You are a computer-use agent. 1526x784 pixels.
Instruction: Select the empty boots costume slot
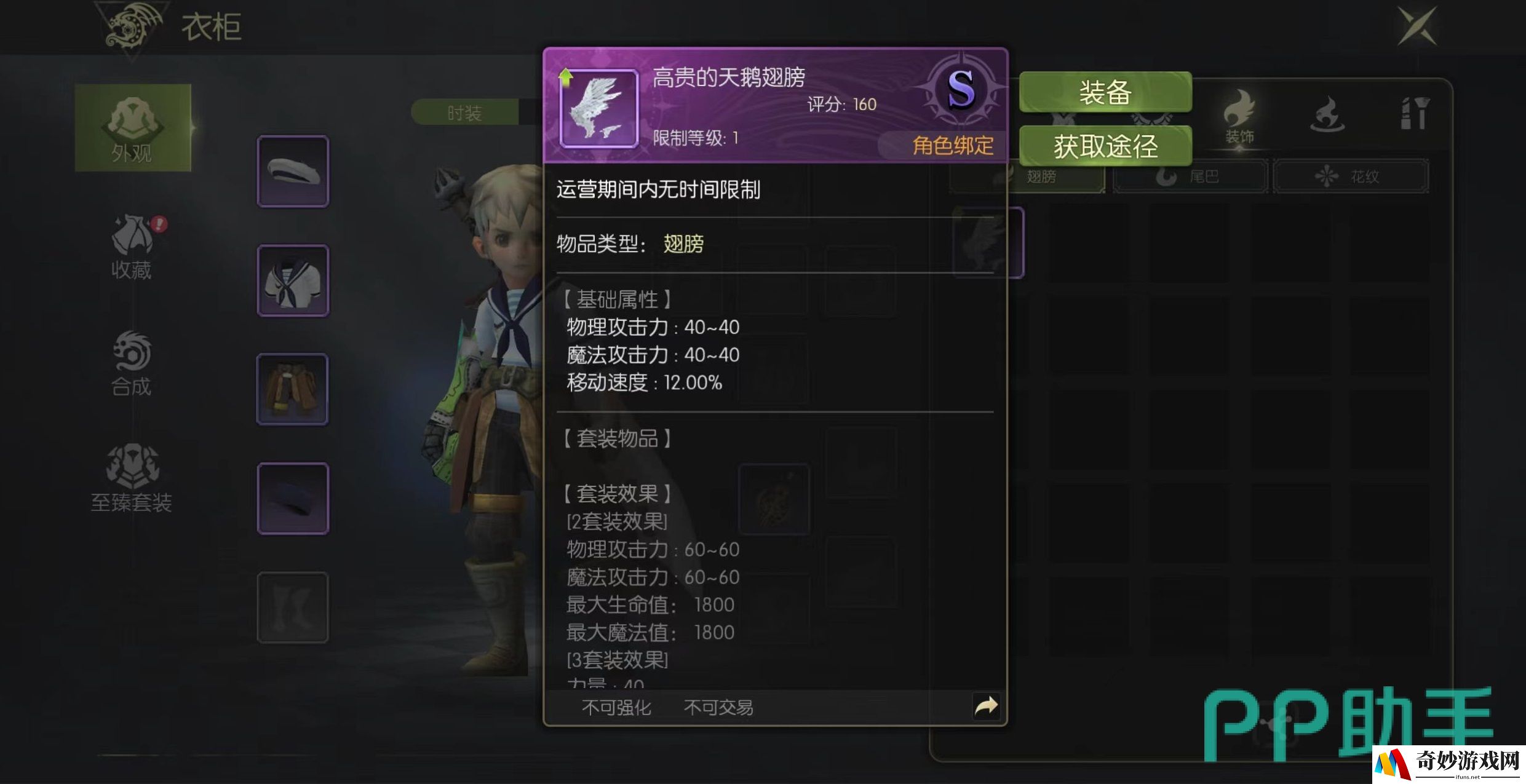(x=293, y=608)
